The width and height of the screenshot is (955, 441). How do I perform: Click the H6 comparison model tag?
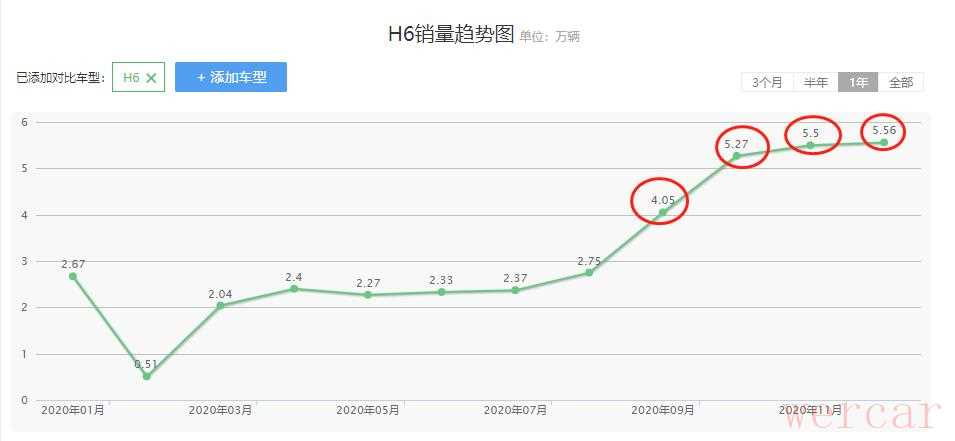[138, 77]
